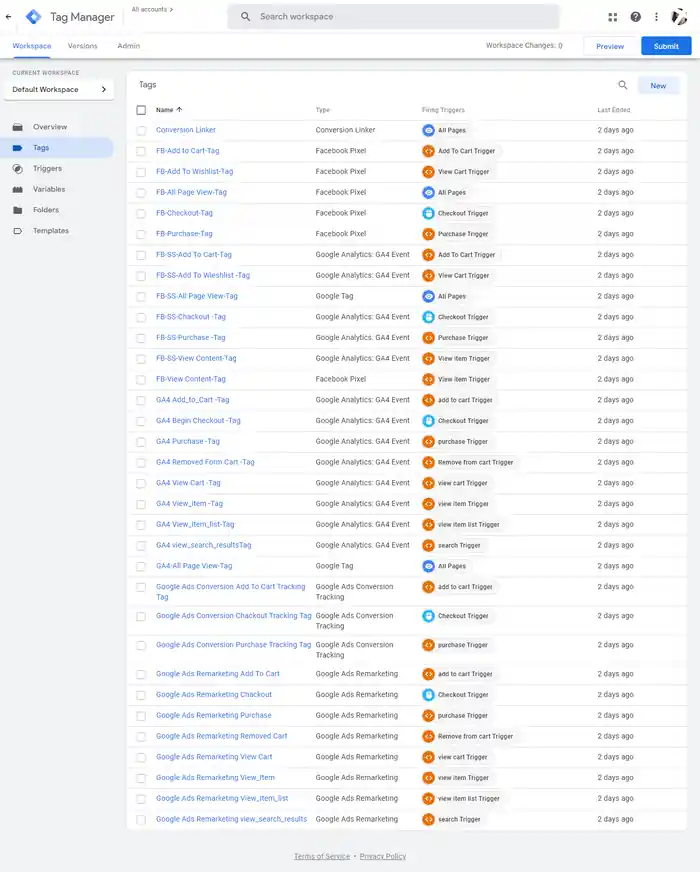This screenshot has width=700, height=872.
Task: Sort tags by Name column arrow
Action: [x=179, y=110]
